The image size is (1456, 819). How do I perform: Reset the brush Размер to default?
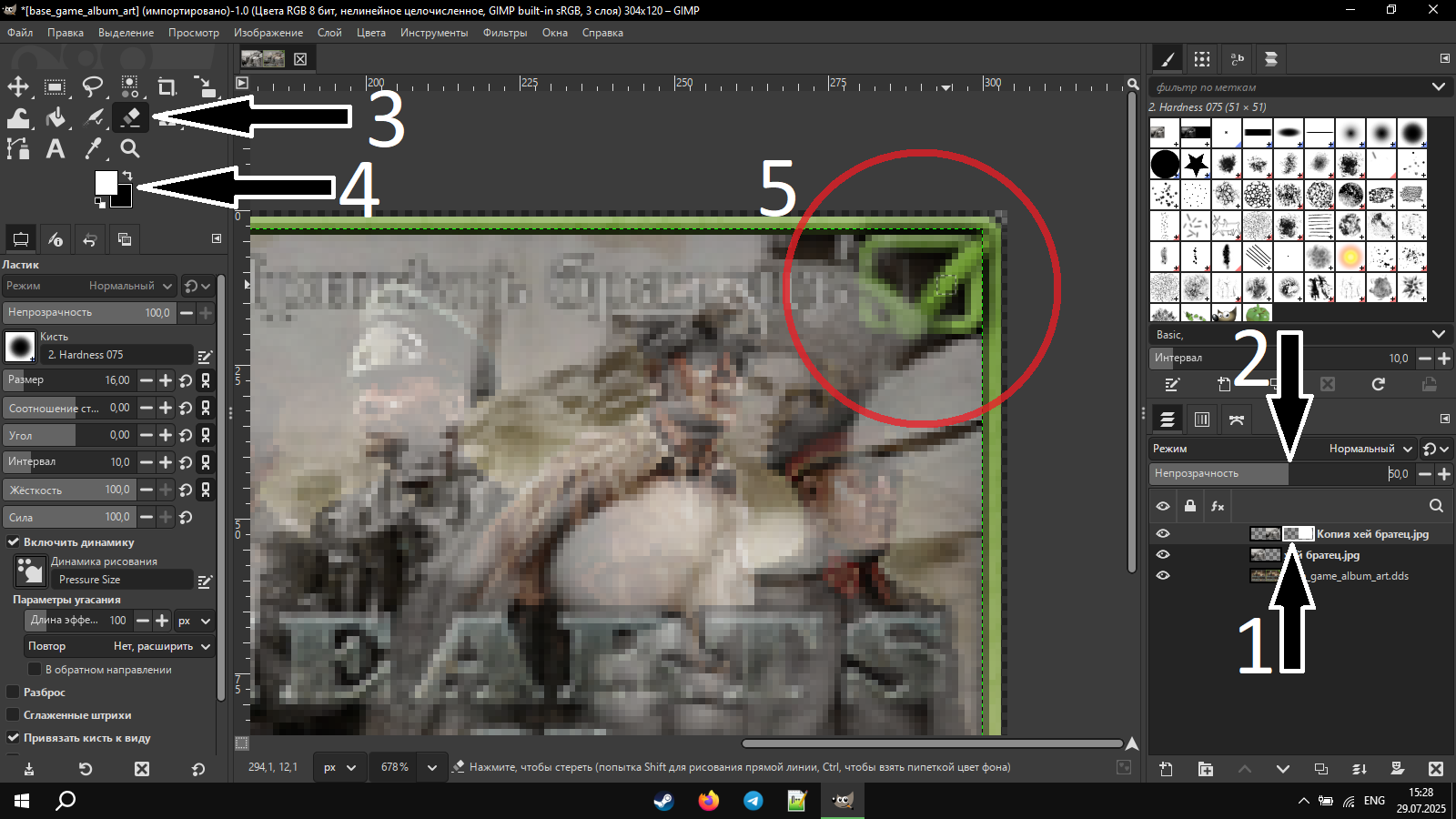coord(186,380)
